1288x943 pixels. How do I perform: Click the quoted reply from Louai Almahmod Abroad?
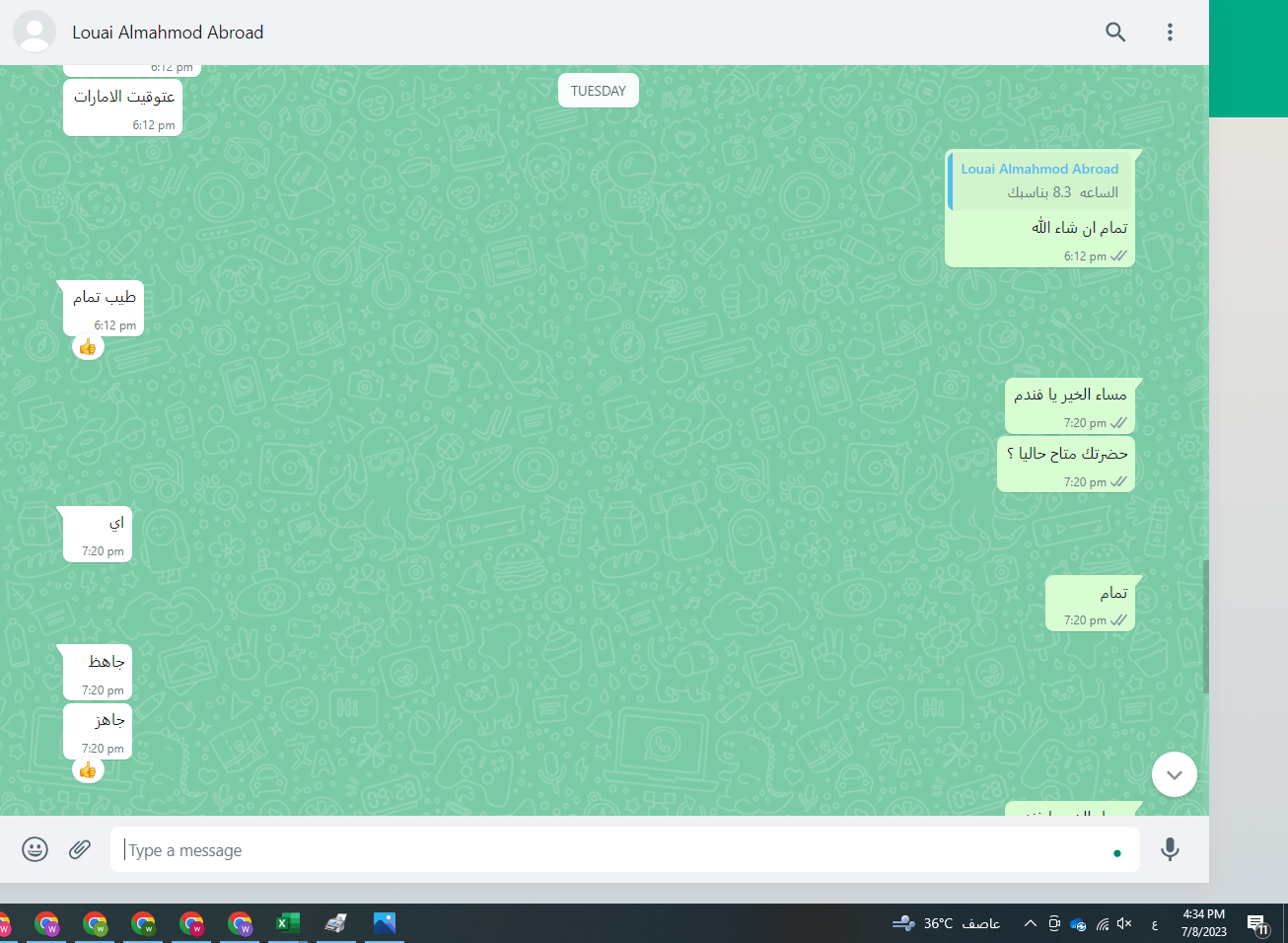(1039, 181)
